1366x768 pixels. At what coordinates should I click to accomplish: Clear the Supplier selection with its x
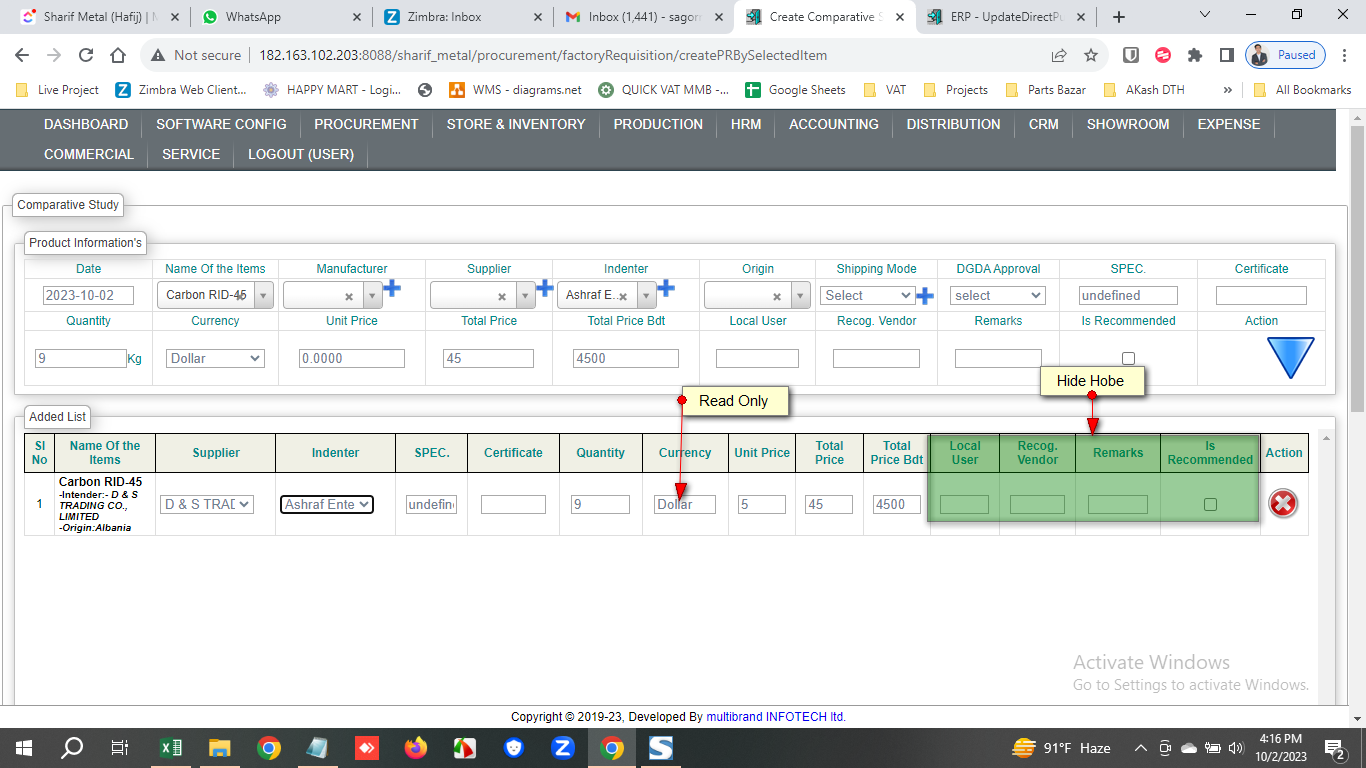502,296
